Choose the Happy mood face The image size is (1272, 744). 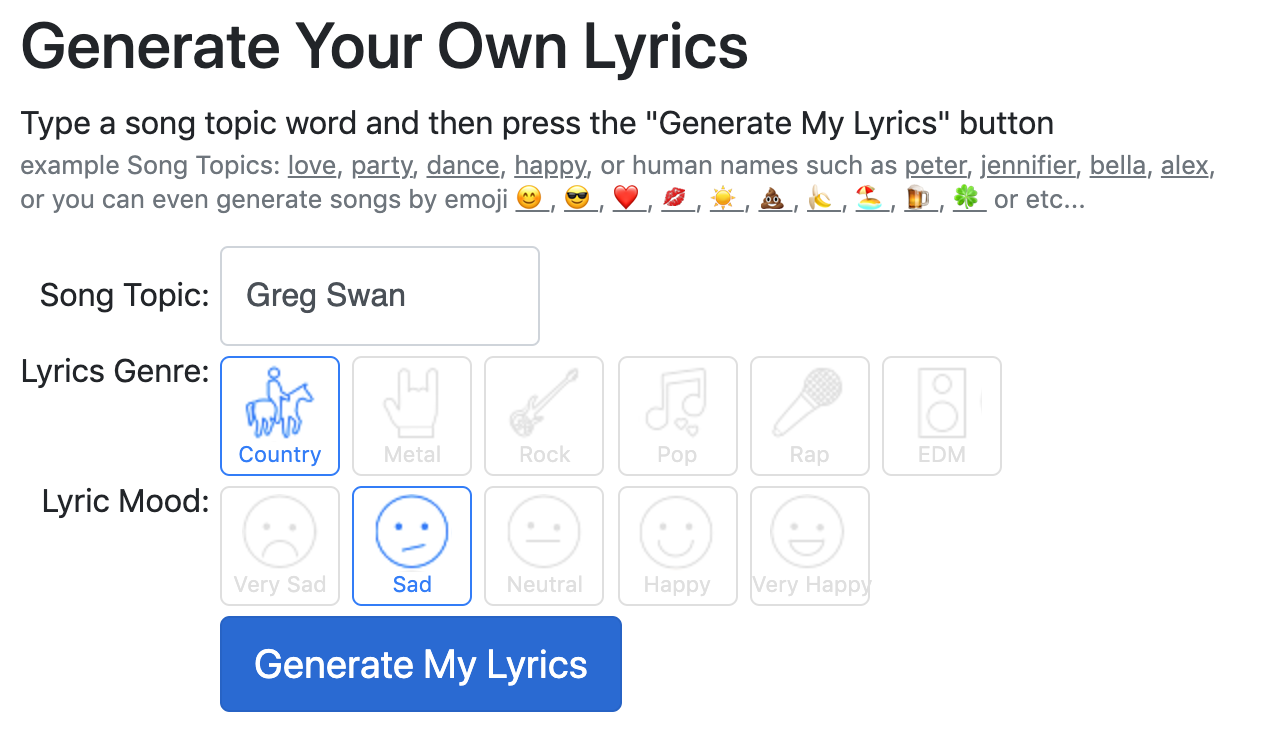coord(677,545)
